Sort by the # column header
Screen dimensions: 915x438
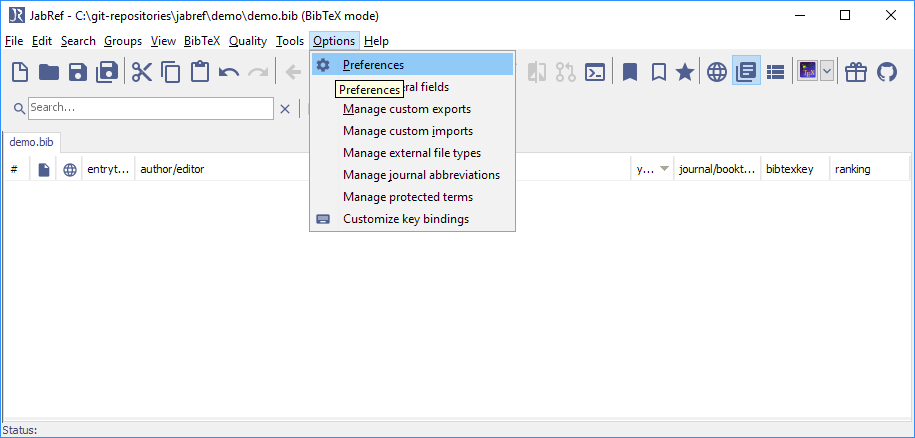(16, 169)
